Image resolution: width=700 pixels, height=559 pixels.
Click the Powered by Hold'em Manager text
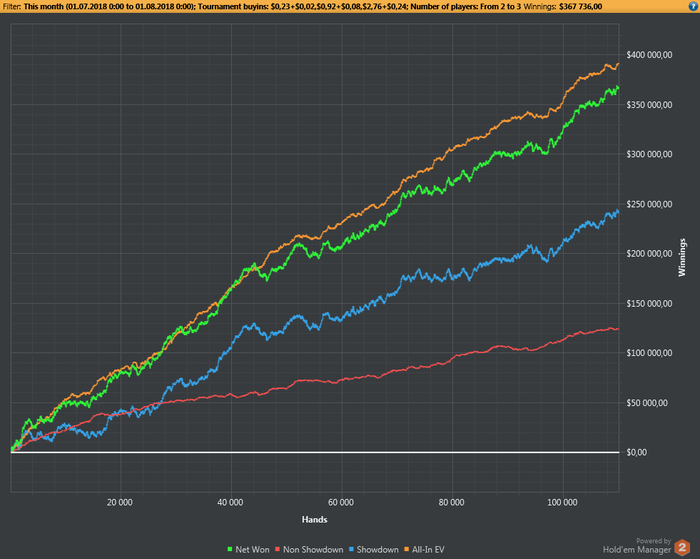point(637,546)
